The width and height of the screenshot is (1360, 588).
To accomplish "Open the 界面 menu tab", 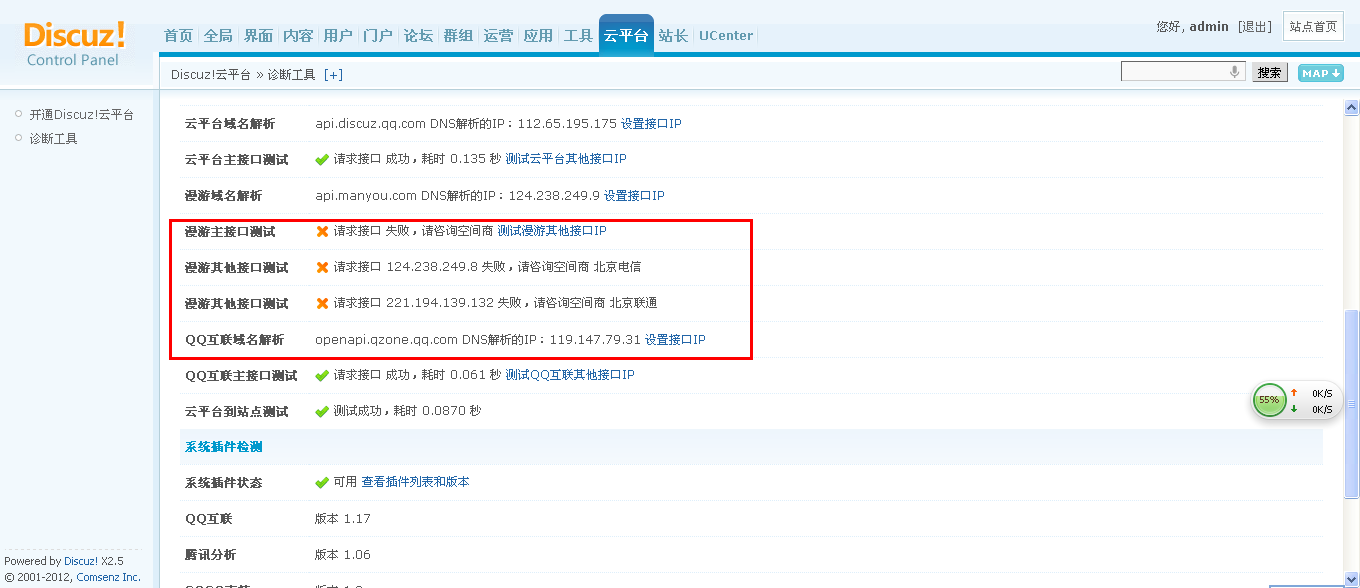I will [x=258, y=35].
